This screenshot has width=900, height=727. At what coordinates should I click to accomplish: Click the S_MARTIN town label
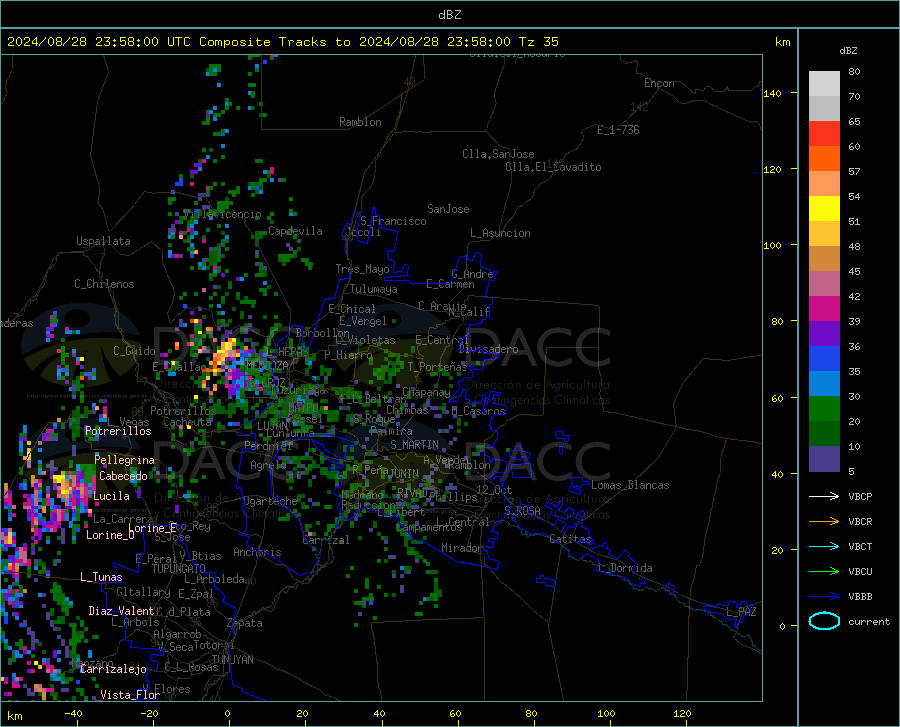pyautogui.click(x=414, y=445)
